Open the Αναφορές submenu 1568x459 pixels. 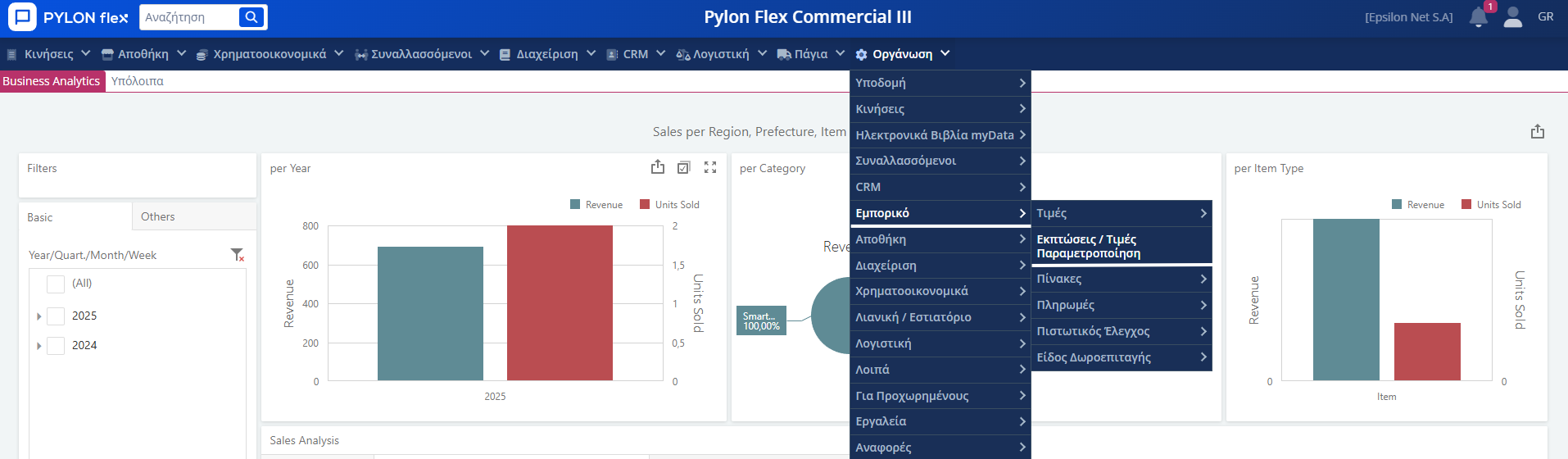[x=940, y=448]
